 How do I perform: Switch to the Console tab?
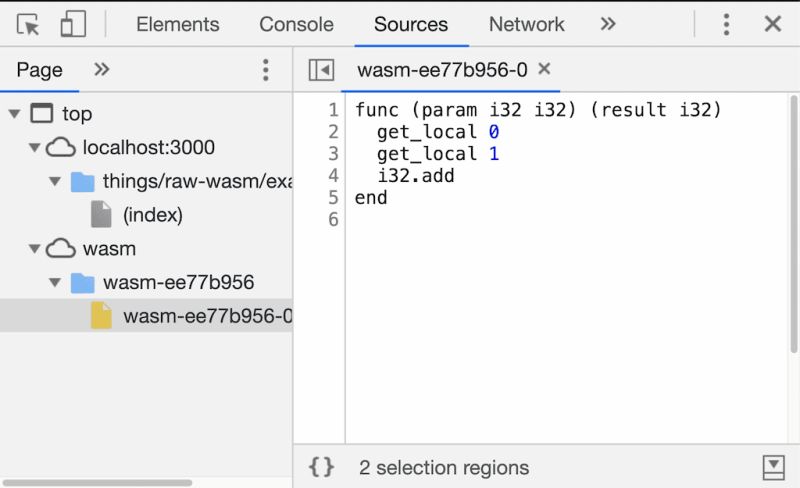tap(296, 24)
